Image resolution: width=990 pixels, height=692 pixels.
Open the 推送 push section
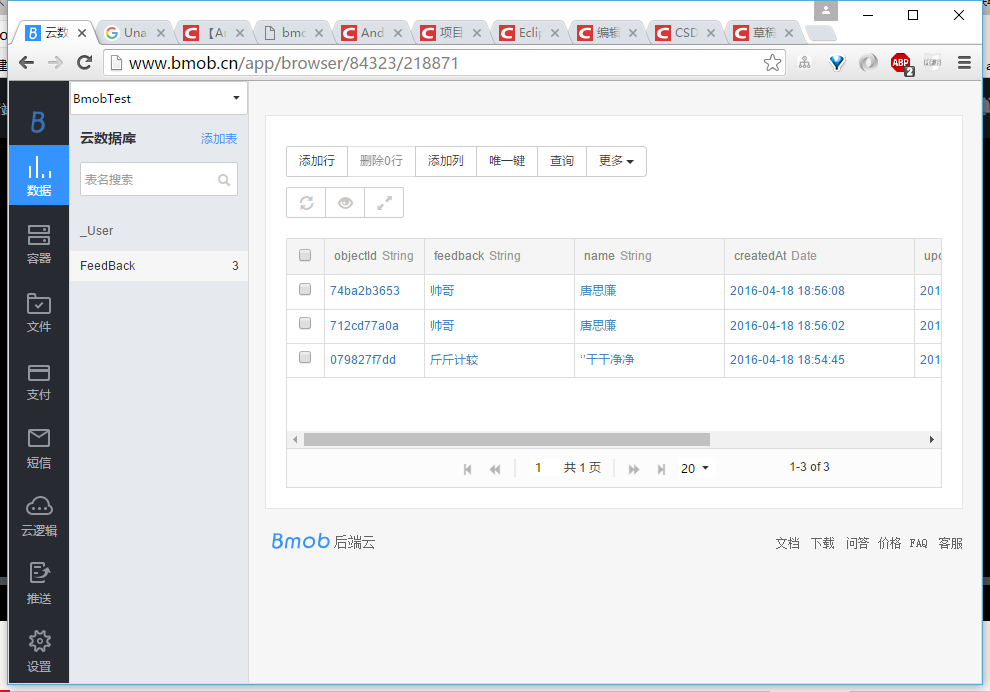pyautogui.click(x=39, y=584)
